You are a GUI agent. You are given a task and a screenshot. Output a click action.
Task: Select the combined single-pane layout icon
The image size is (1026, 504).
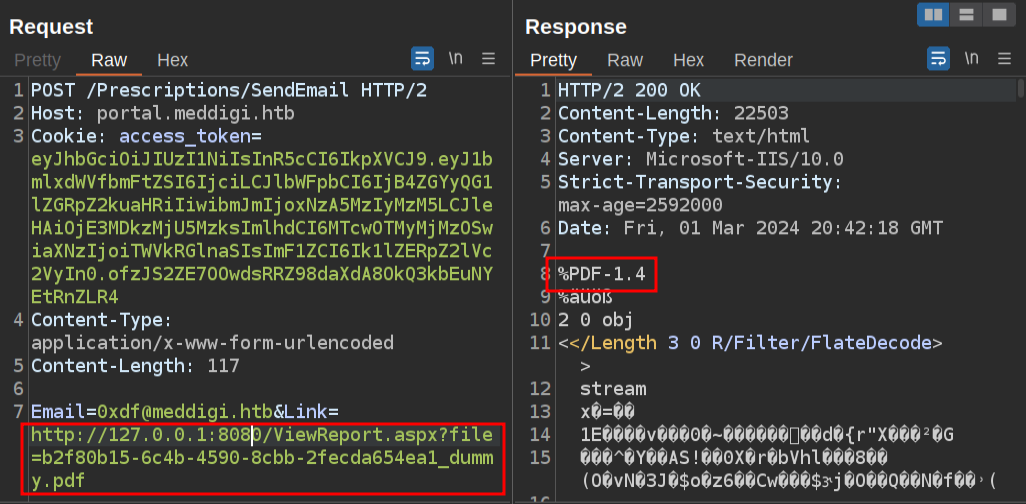[997, 15]
